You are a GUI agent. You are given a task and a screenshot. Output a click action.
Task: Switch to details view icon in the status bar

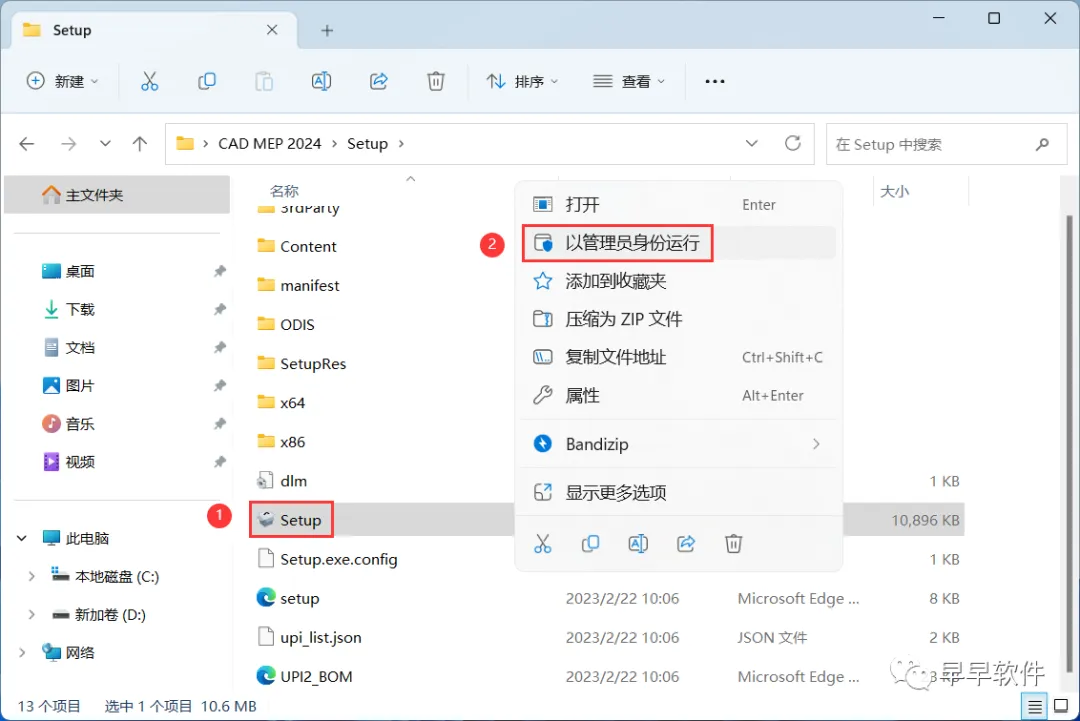(x=1035, y=707)
